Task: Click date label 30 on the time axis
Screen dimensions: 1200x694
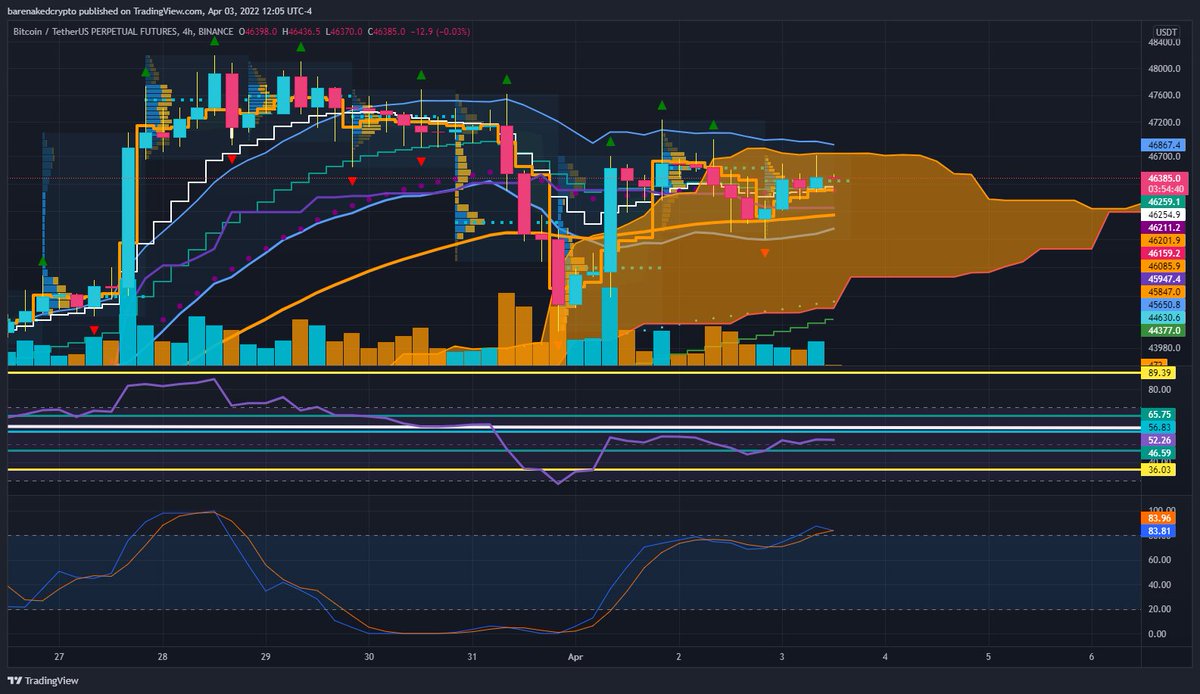Action: click(369, 657)
